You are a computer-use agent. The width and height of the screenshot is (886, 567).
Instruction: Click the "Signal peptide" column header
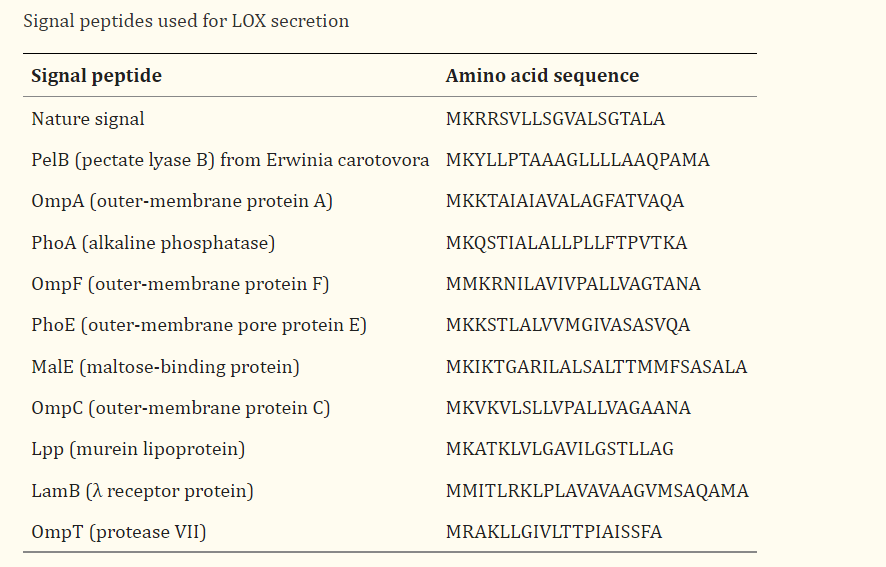point(96,76)
